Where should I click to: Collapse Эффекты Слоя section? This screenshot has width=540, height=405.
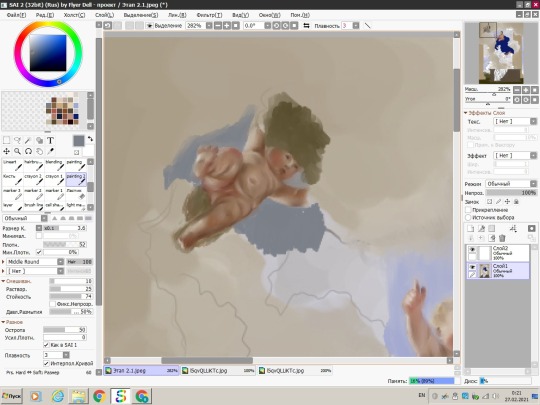466,113
